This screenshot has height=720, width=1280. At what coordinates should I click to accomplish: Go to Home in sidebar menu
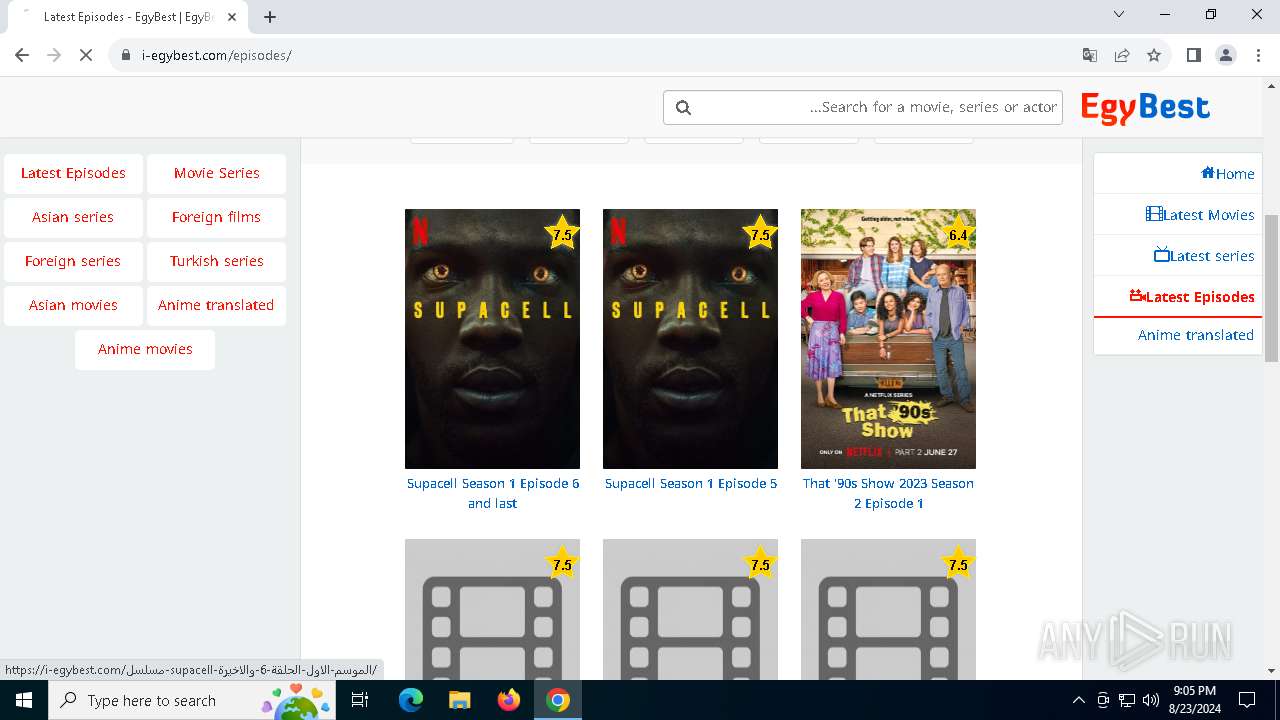pos(1178,174)
